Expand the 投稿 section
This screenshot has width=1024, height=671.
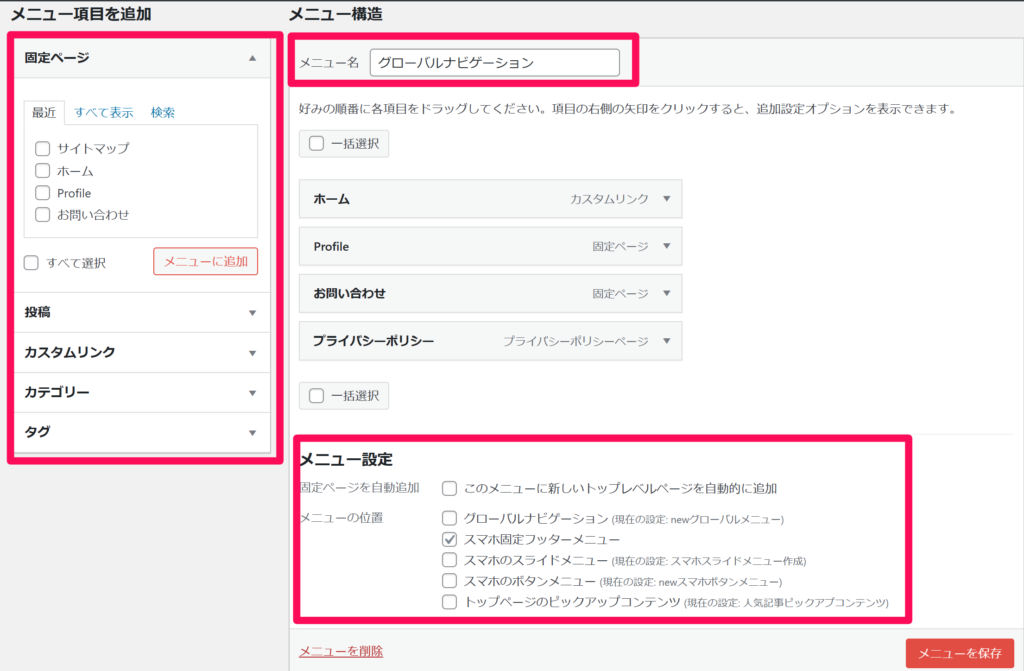[x=253, y=313]
